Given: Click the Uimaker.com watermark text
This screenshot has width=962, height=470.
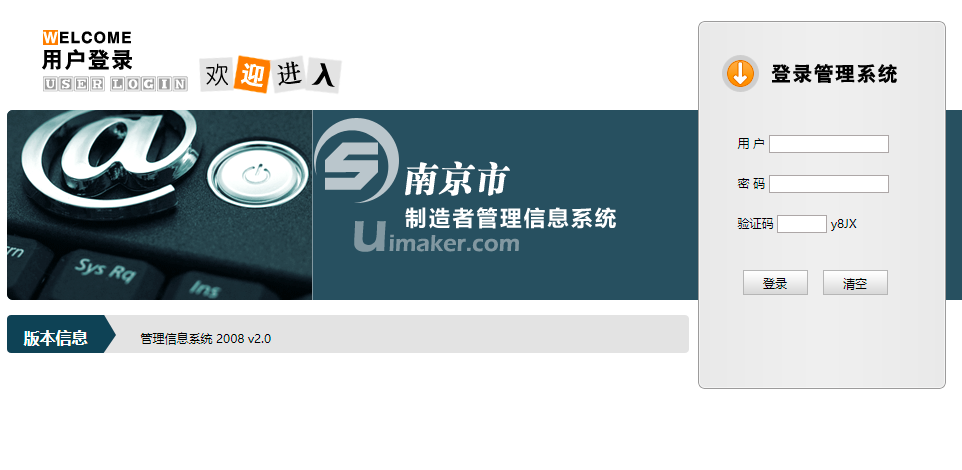Looking at the screenshot, I should click(x=436, y=238).
